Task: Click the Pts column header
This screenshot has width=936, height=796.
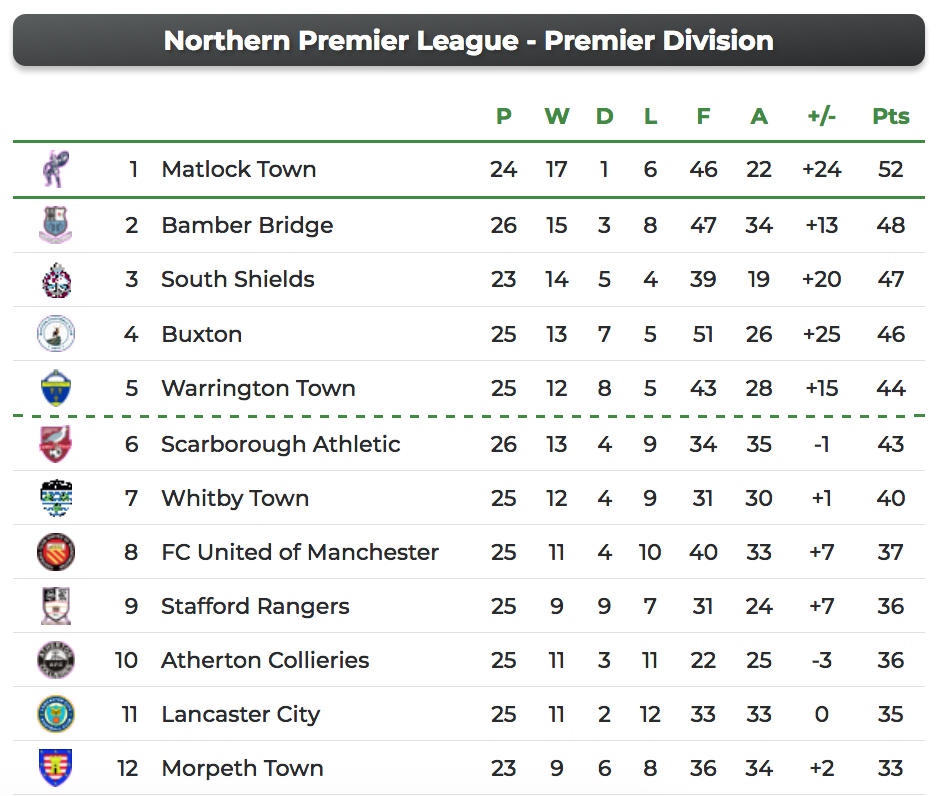Action: pyautogui.click(x=890, y=116)
